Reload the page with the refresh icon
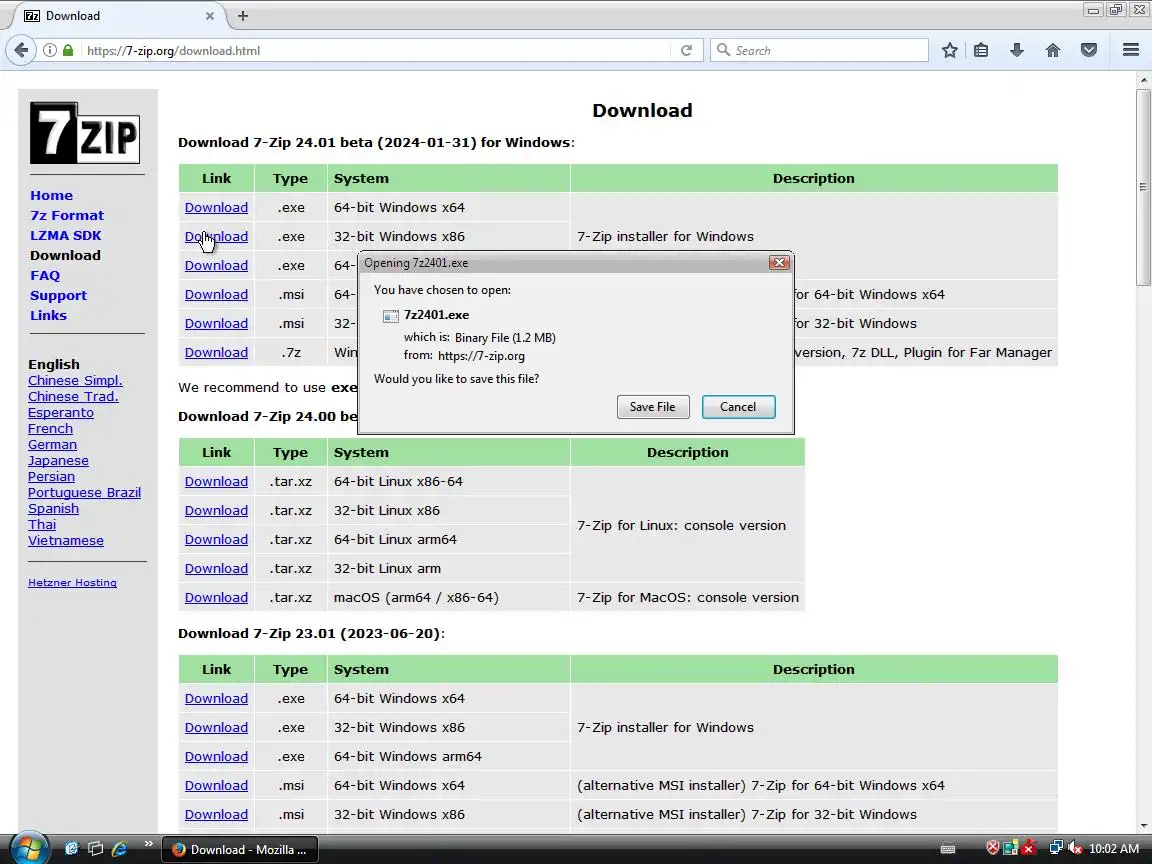The height and width of the screenshot is (864, 1152). tap(686, 50)
